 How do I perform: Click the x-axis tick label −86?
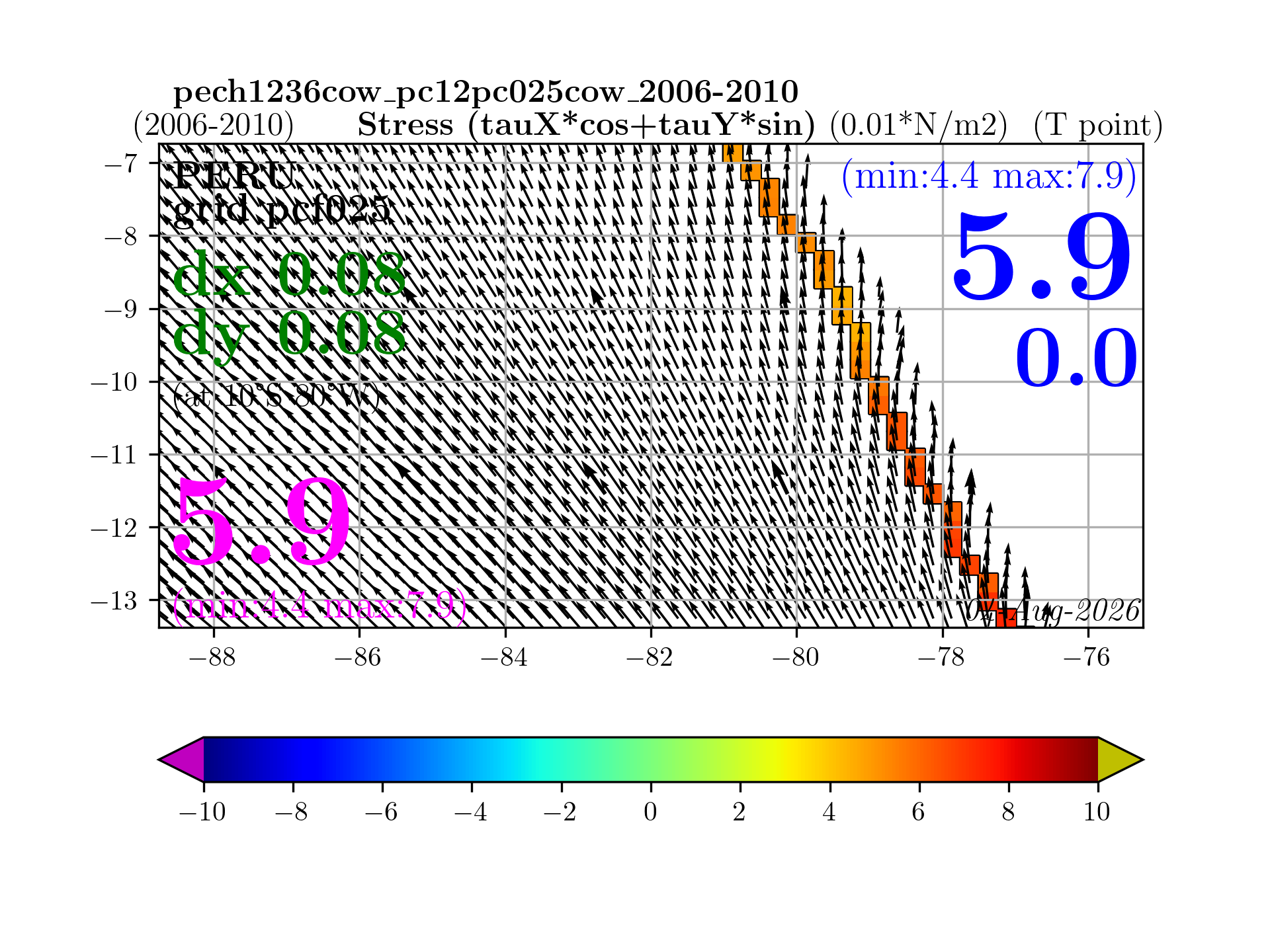tap(359, 658)
